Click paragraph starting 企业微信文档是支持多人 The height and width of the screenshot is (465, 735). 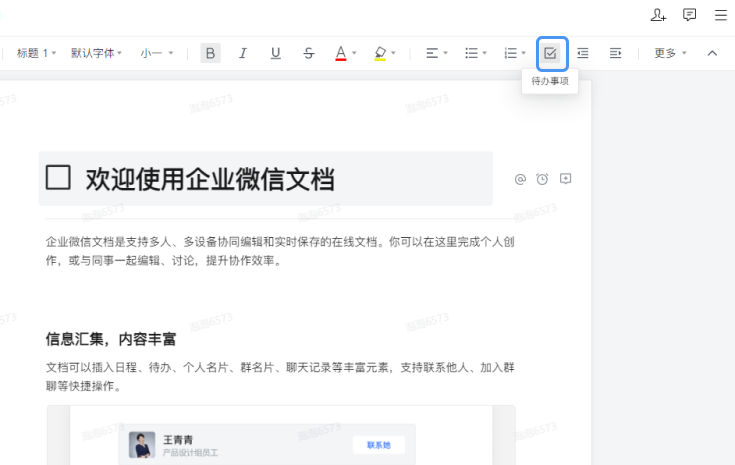(280, 251)
